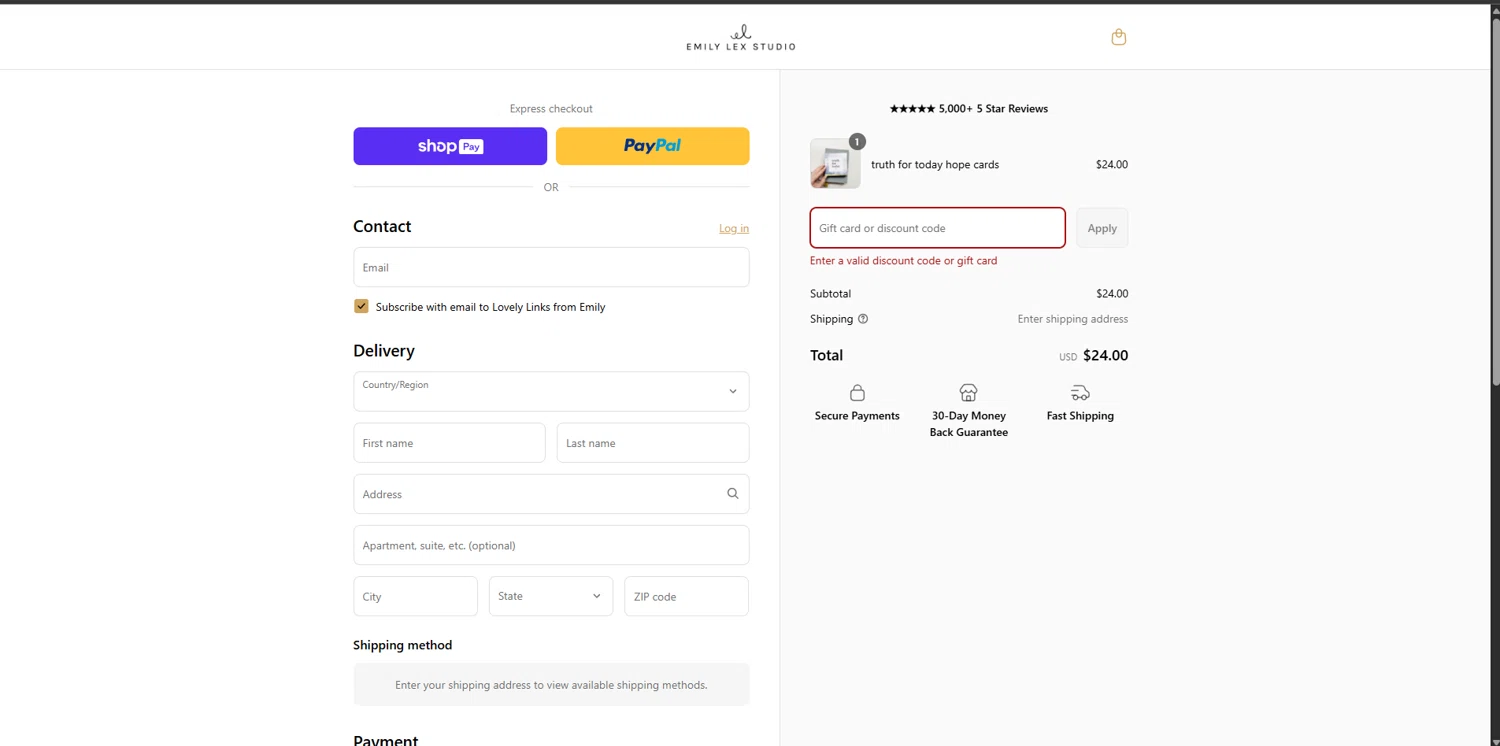Click the Apply discount button

1102,228
